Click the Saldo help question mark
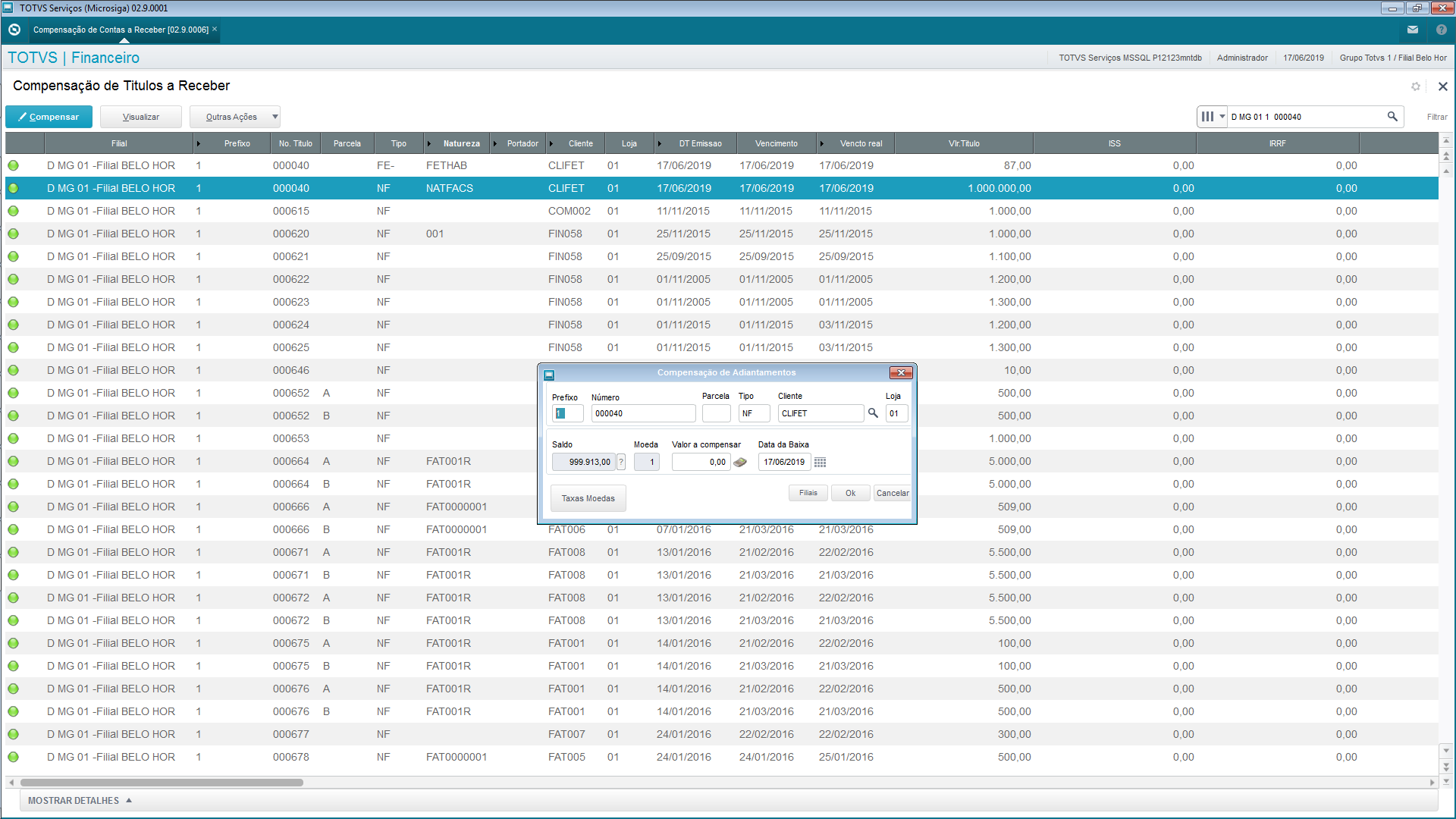The image size is (1456, 819). coord(621,462)
